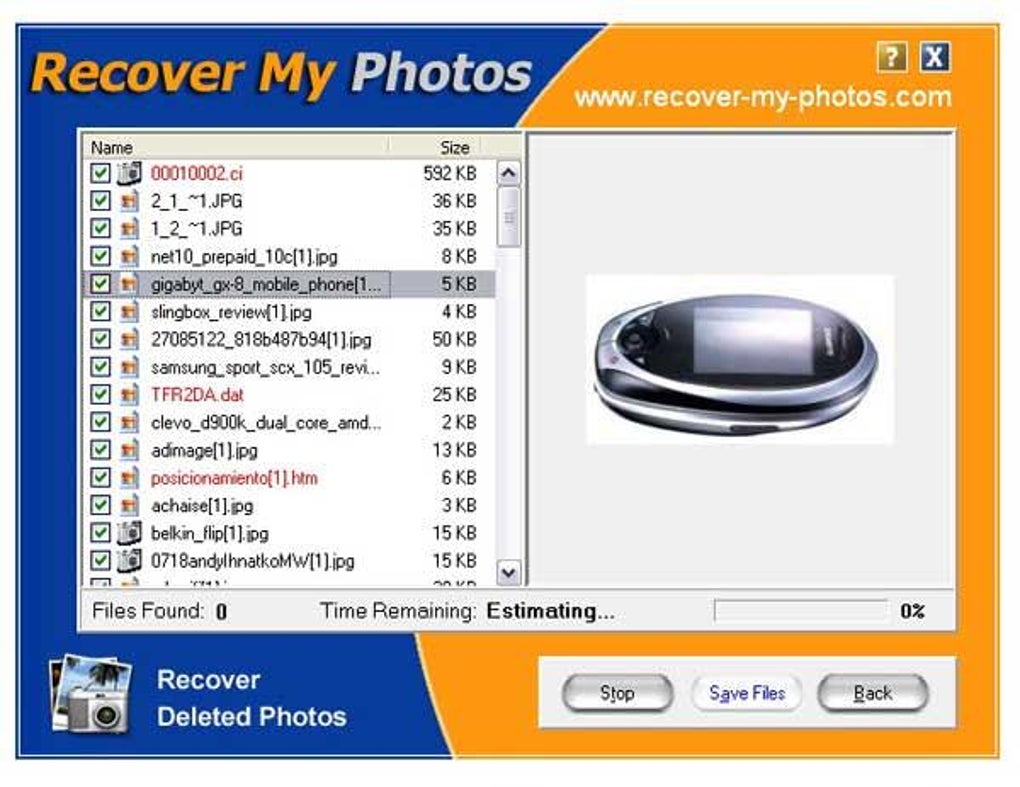Select the 0718andyIhnatkoMW[1].jpg file name

(252, 561)
